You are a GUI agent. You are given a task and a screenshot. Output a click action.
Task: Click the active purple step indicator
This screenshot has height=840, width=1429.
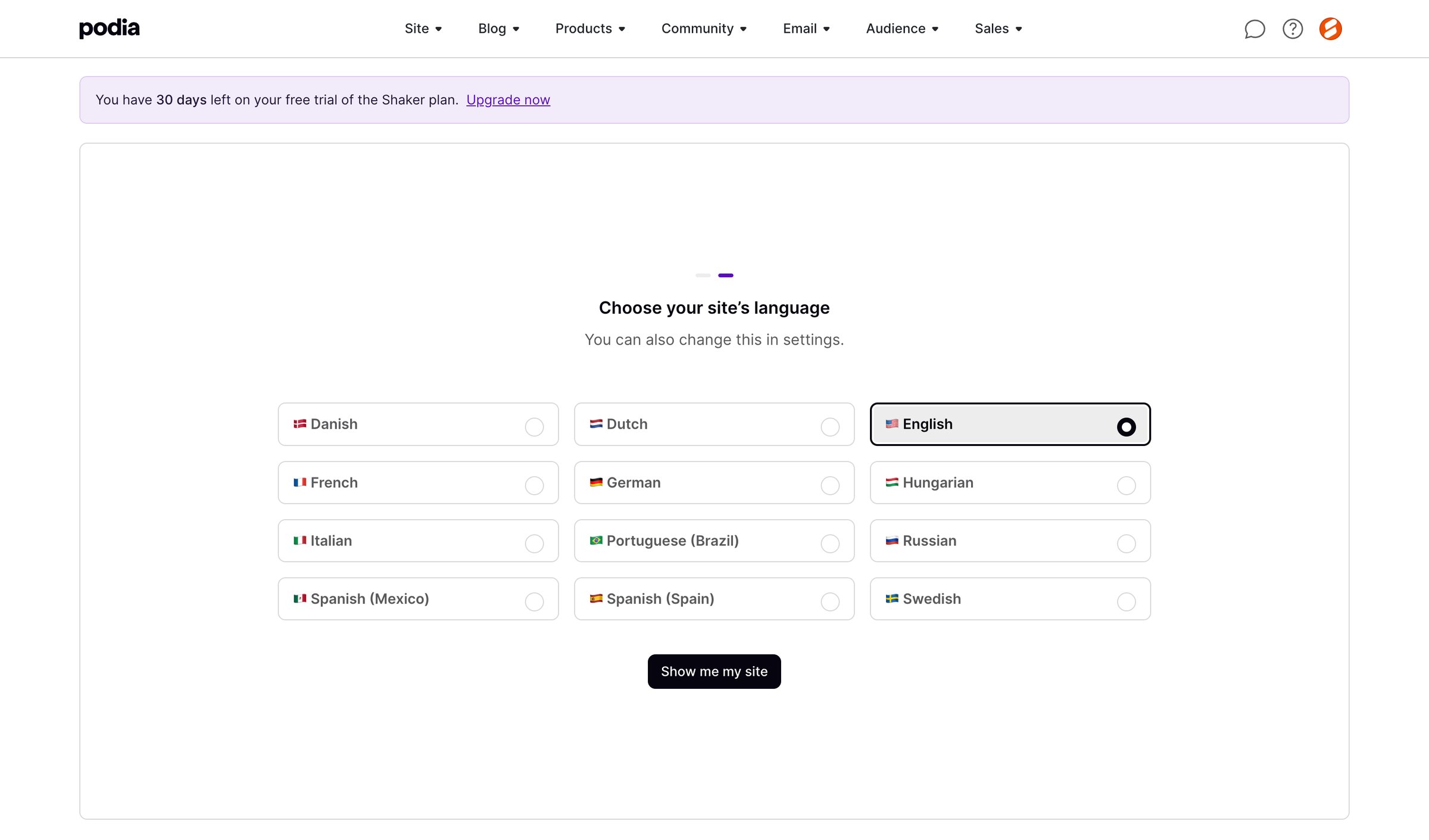click(726, 275)
